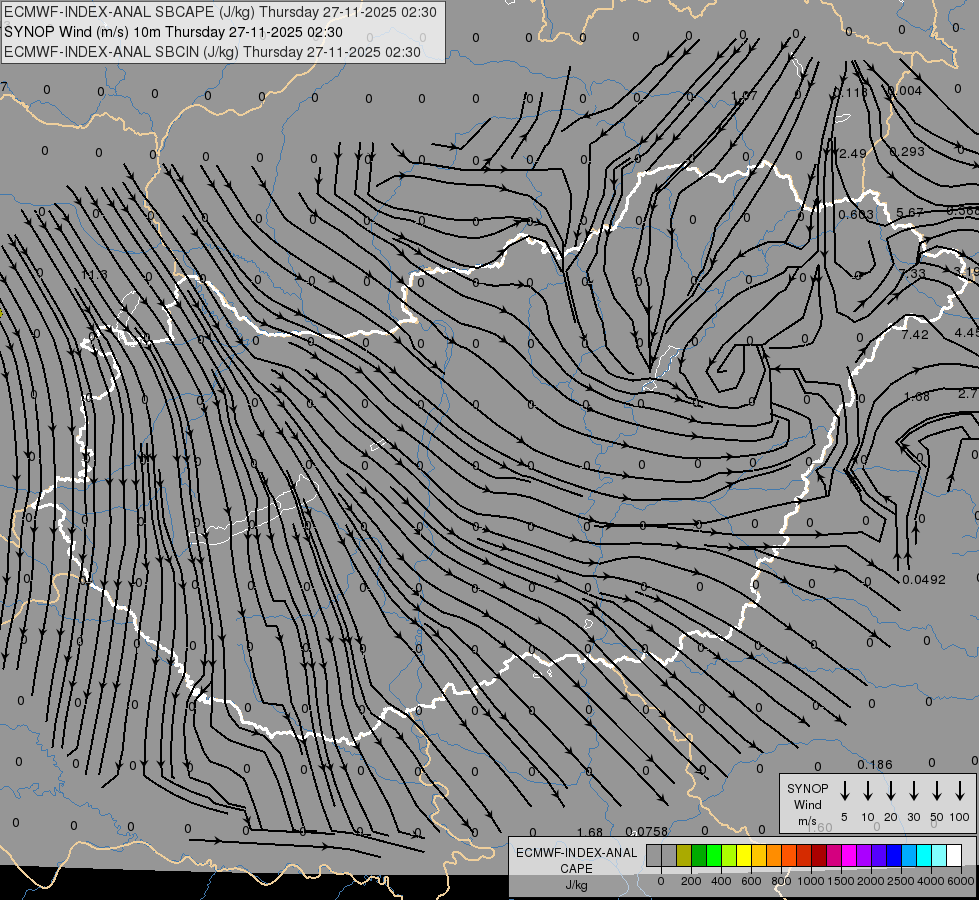
Task: Click the SYNOP Wind m/s legend label
Action: [807, 804]
